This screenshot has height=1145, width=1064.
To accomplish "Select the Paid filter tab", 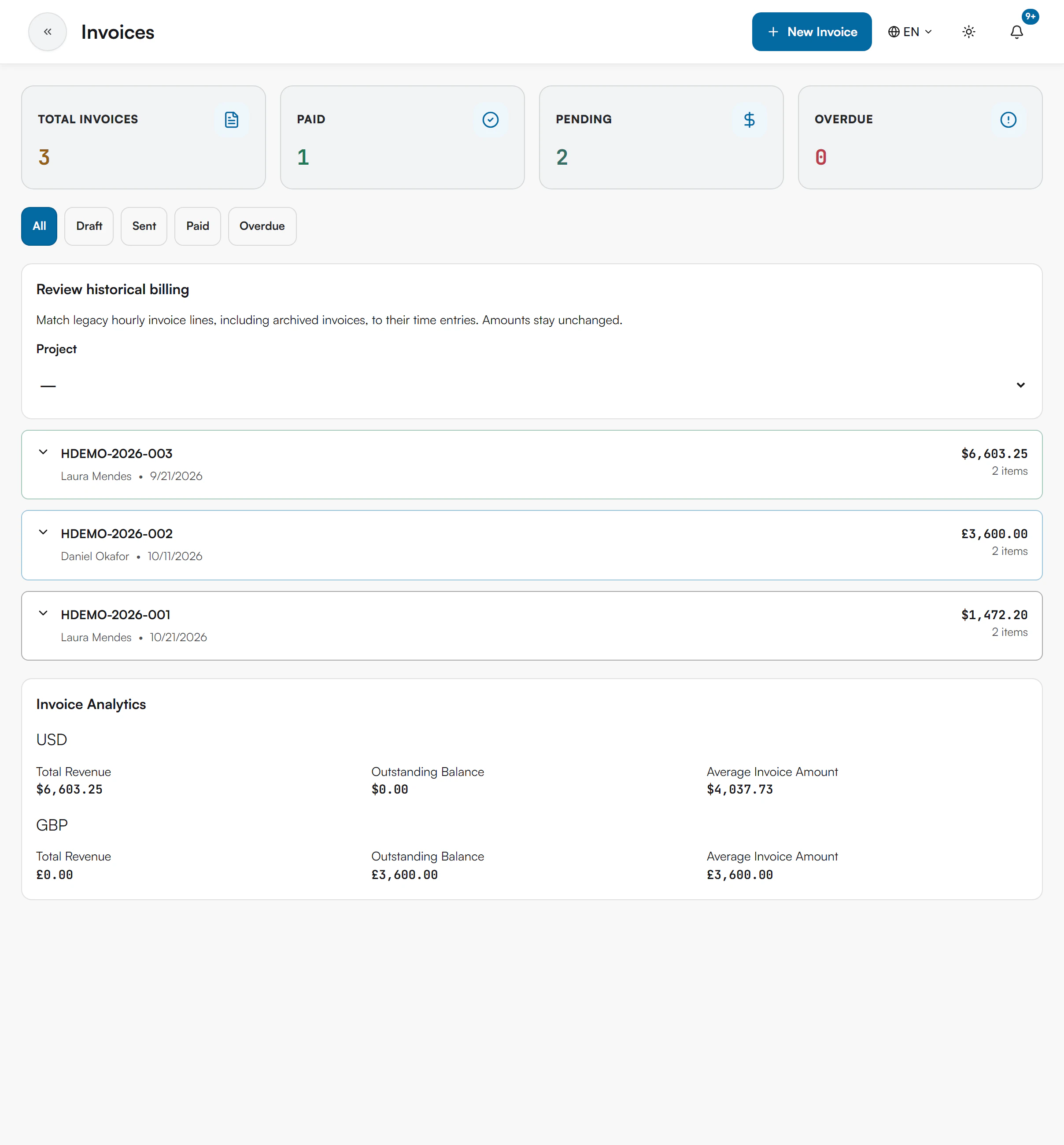I will coord(197,226).
